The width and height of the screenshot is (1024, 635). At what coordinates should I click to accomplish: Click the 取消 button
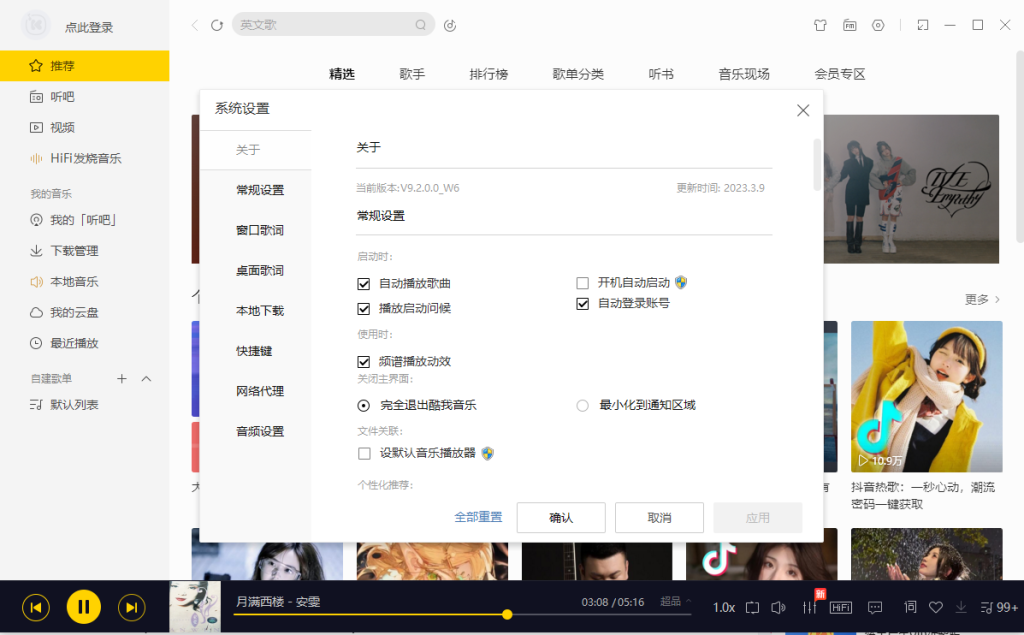(659, 517)
